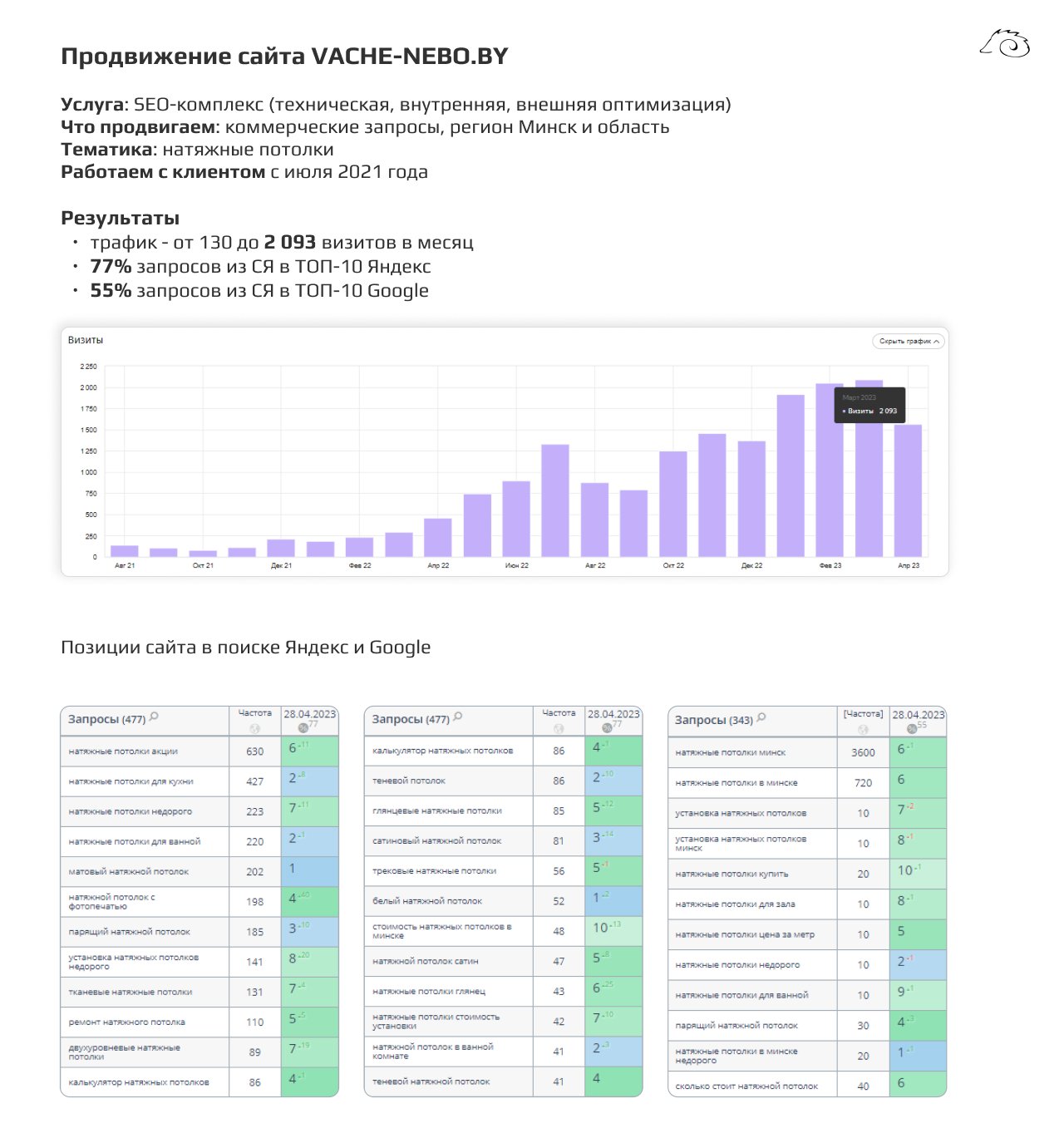Click globe icon under Частота in leftmost table
This screenshot has height=1138, width=1064.
click(254, 729)
